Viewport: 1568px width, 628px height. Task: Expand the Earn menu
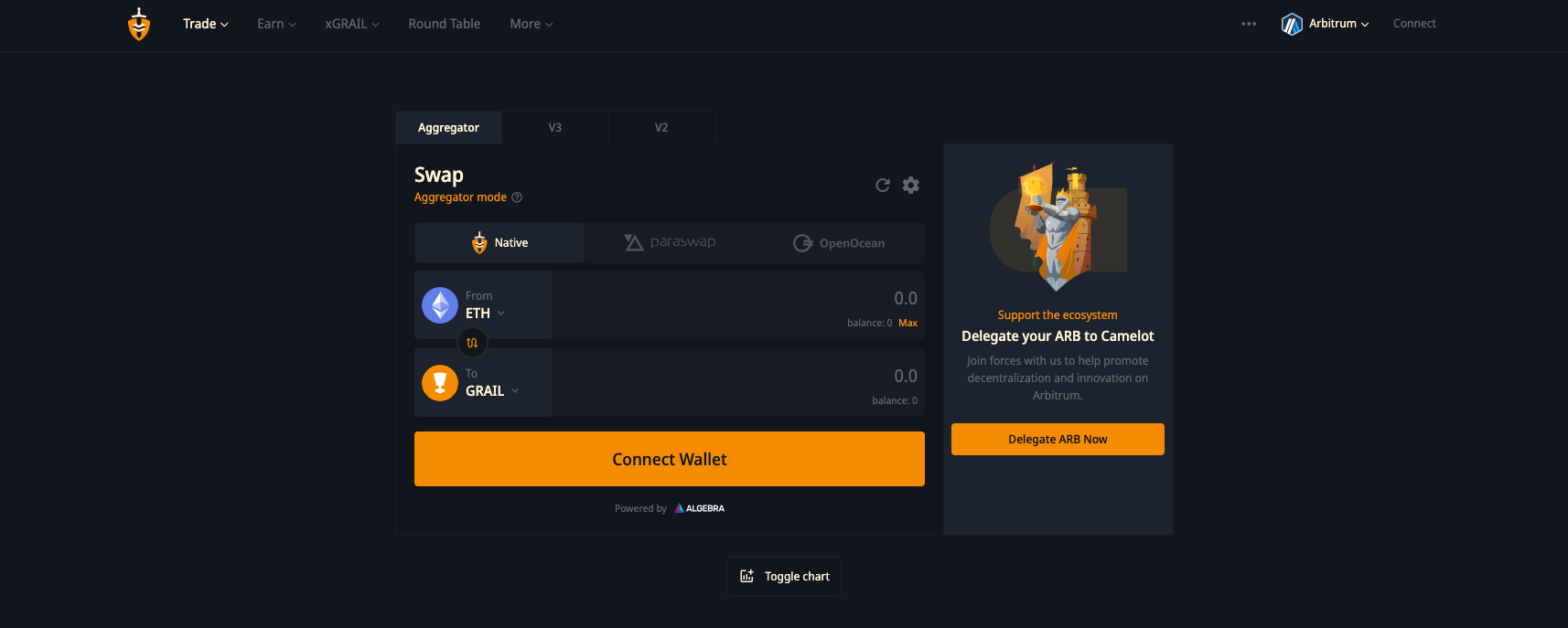[x=276, y=24]
